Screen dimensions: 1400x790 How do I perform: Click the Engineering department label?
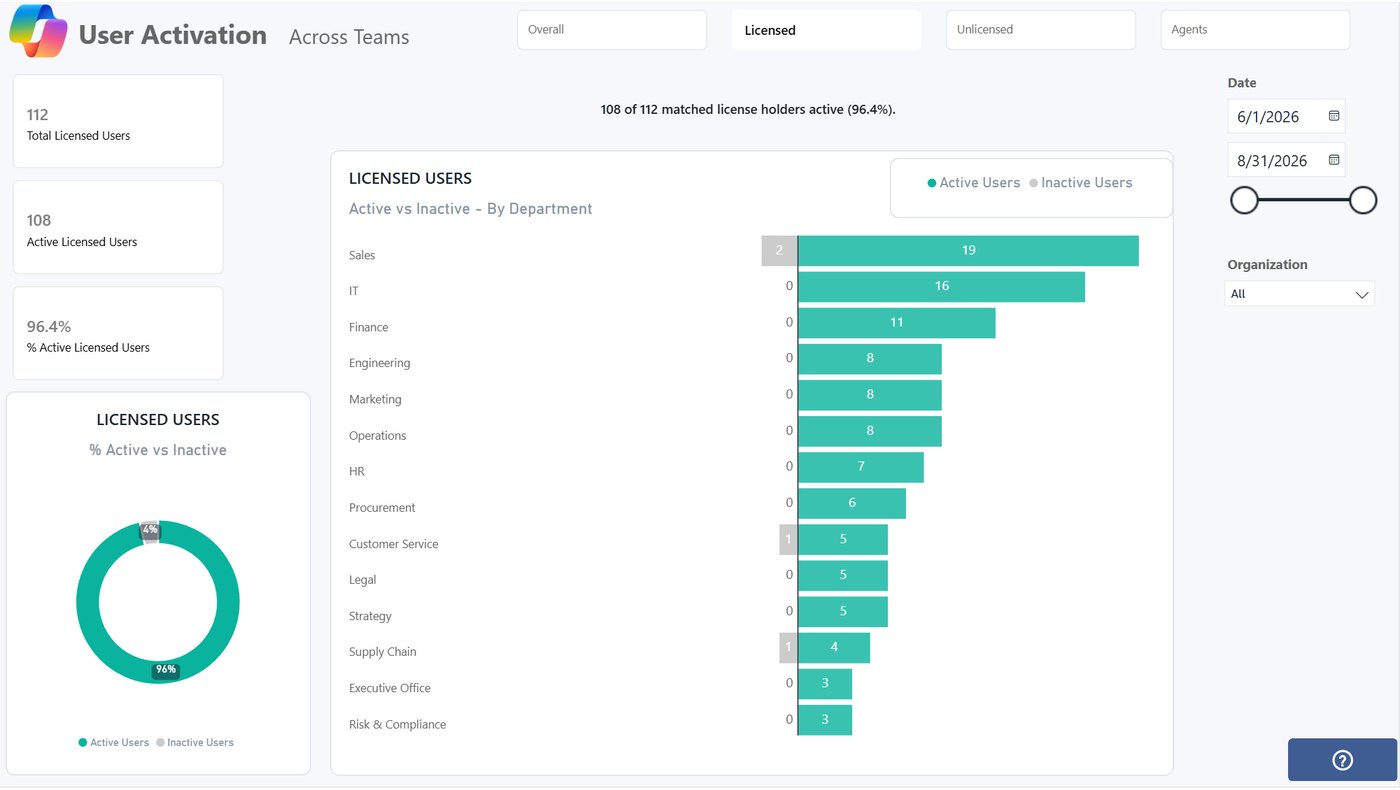coord(379,363)
